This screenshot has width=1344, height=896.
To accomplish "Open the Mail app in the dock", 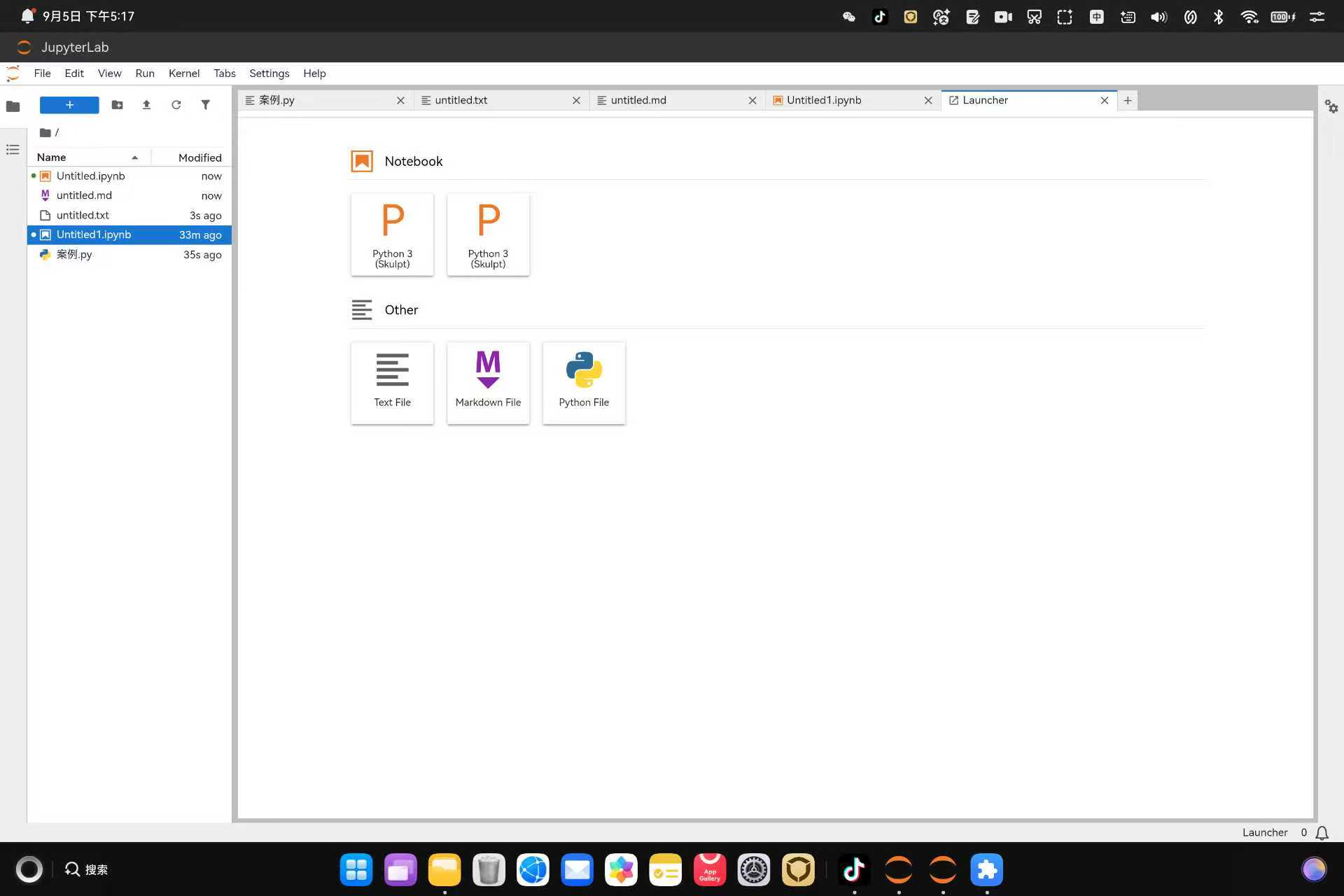I will 577,870.
